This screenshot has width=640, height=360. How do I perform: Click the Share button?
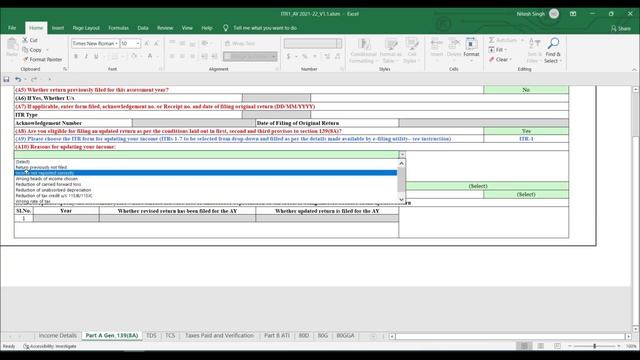tap(621, 28)
